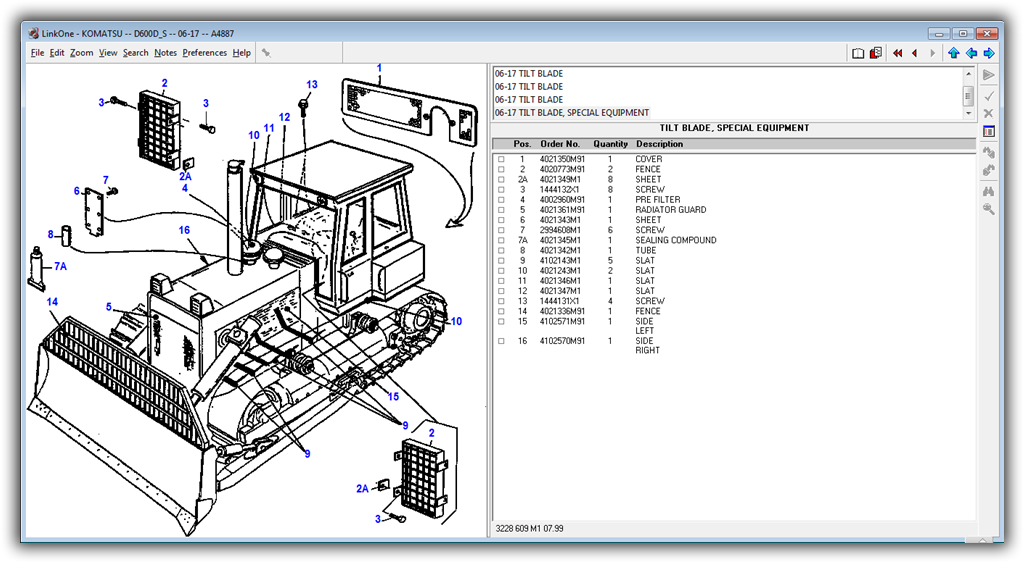This screenshot has height=563, width=1024.
Task: Click the gray play triangle icon
Action: 989,75
